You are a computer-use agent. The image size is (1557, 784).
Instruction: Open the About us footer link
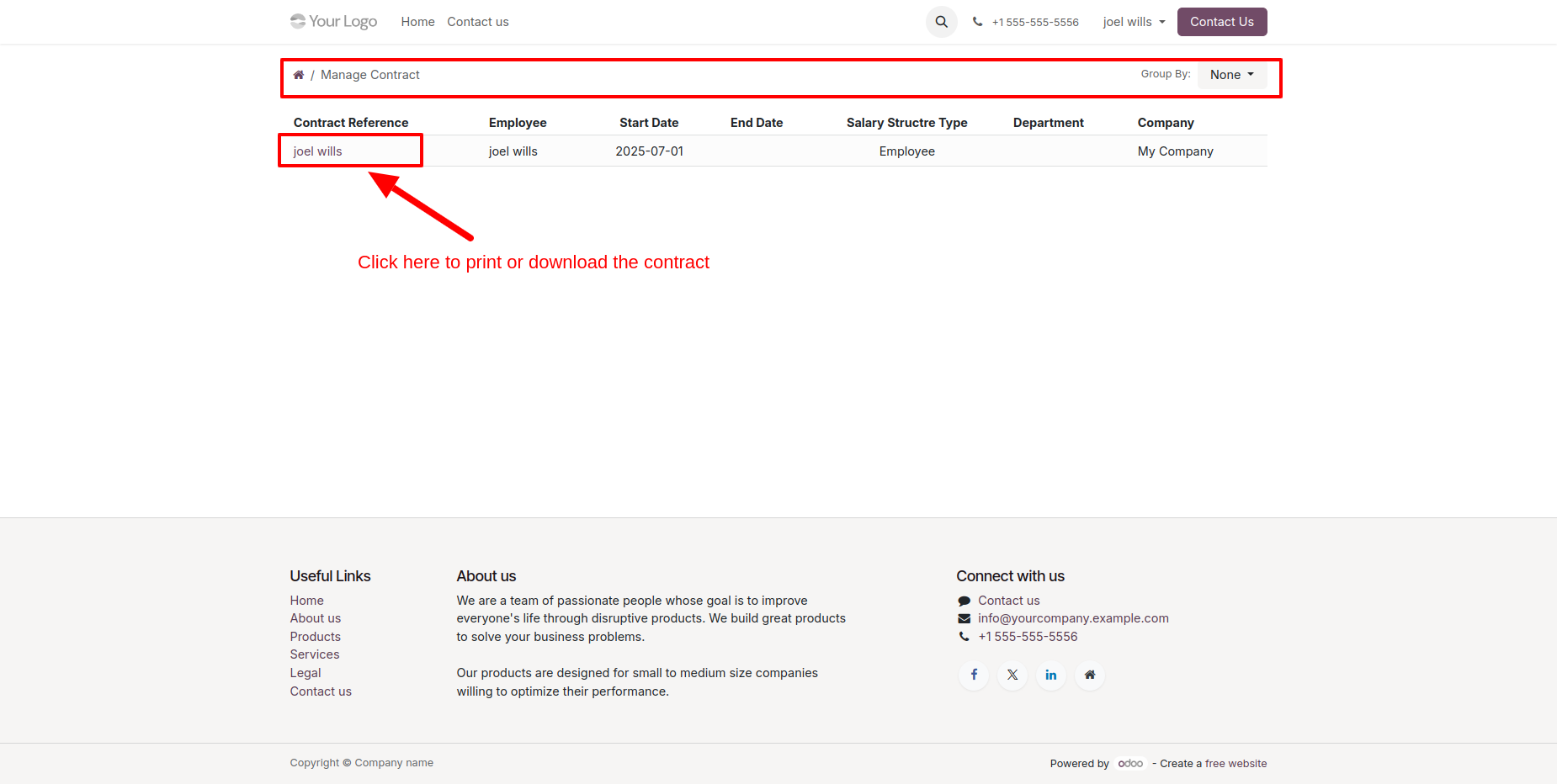click(x=316, y=618)
